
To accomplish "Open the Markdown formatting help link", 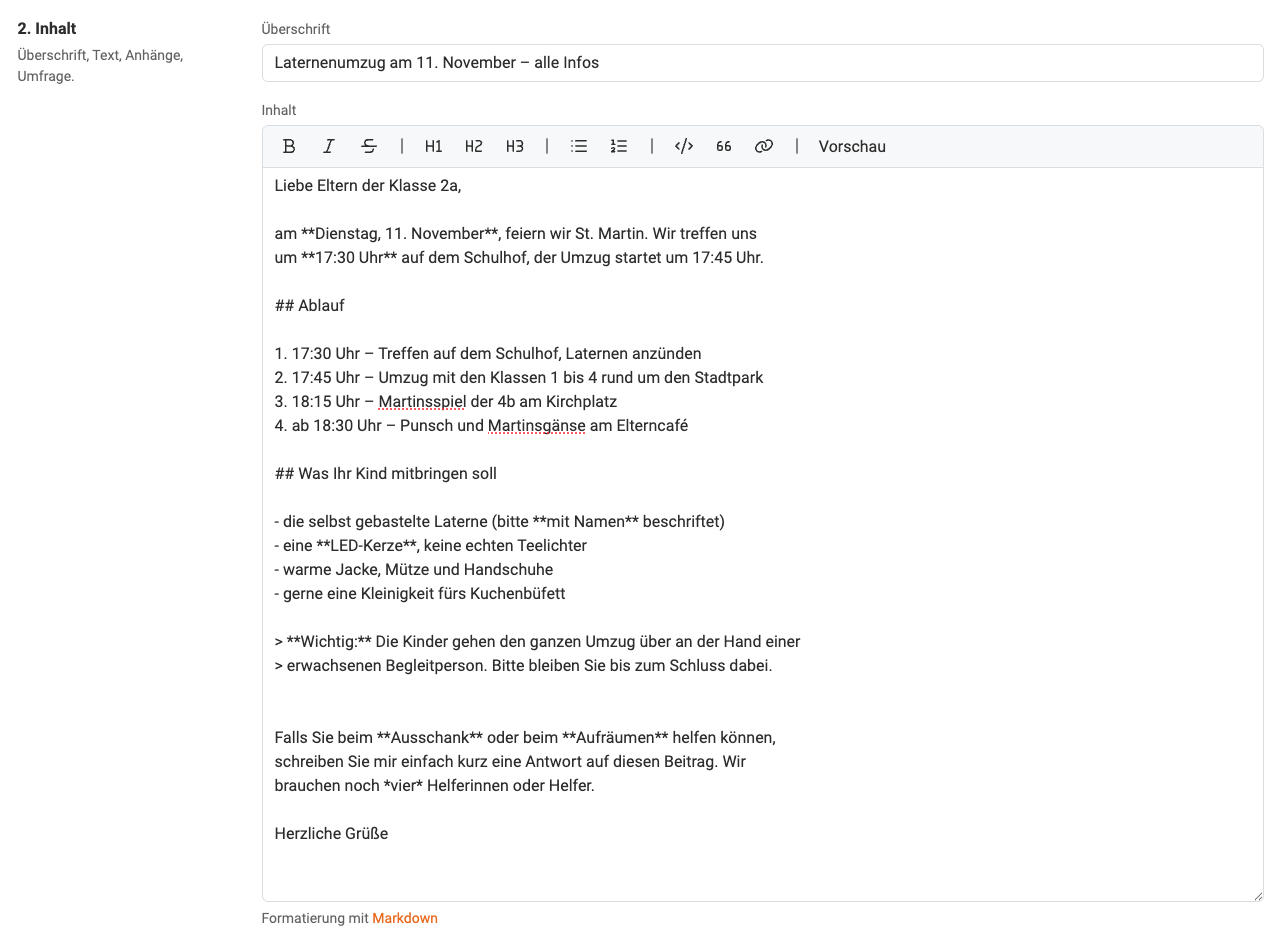I will [x=405, y=918].
